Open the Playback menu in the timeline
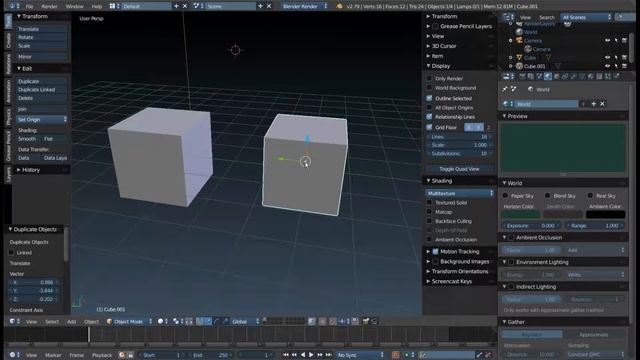This screenshot has height=360, width=640. 102,356
